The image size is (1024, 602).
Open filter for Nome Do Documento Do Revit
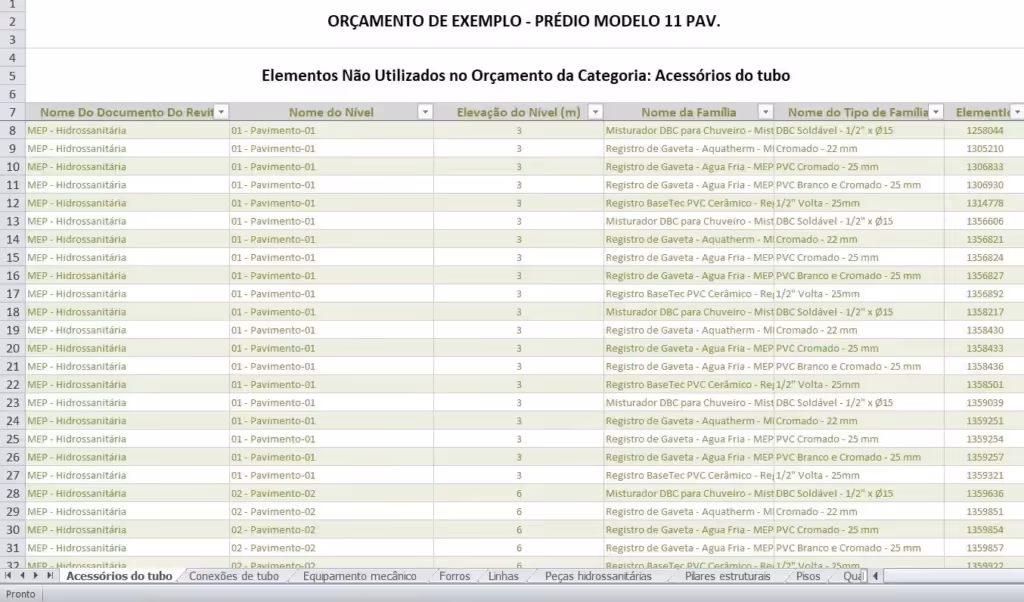221,112
